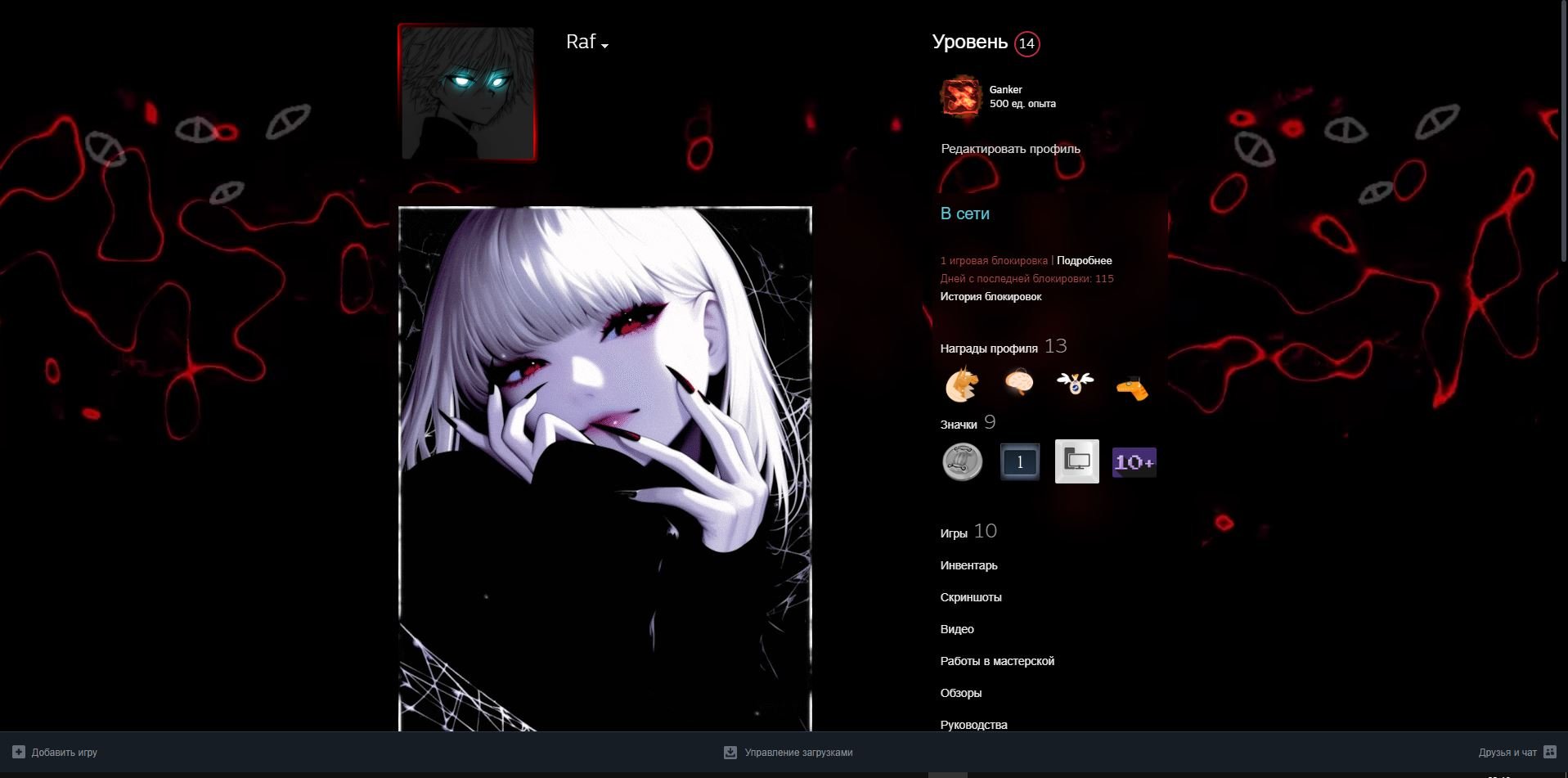
Task: Open the Обзоры reviews page
Action: (961, 693)
